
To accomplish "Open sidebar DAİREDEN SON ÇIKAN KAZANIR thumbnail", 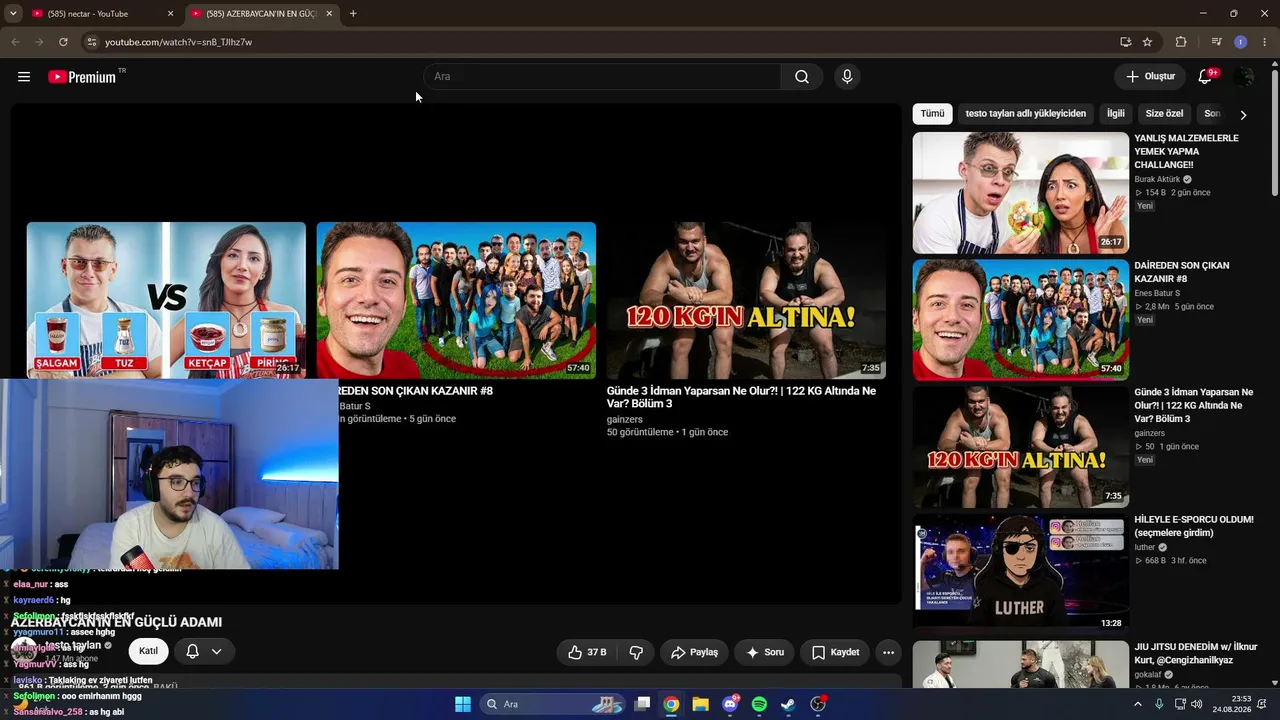I will (x=1021, y=320).
